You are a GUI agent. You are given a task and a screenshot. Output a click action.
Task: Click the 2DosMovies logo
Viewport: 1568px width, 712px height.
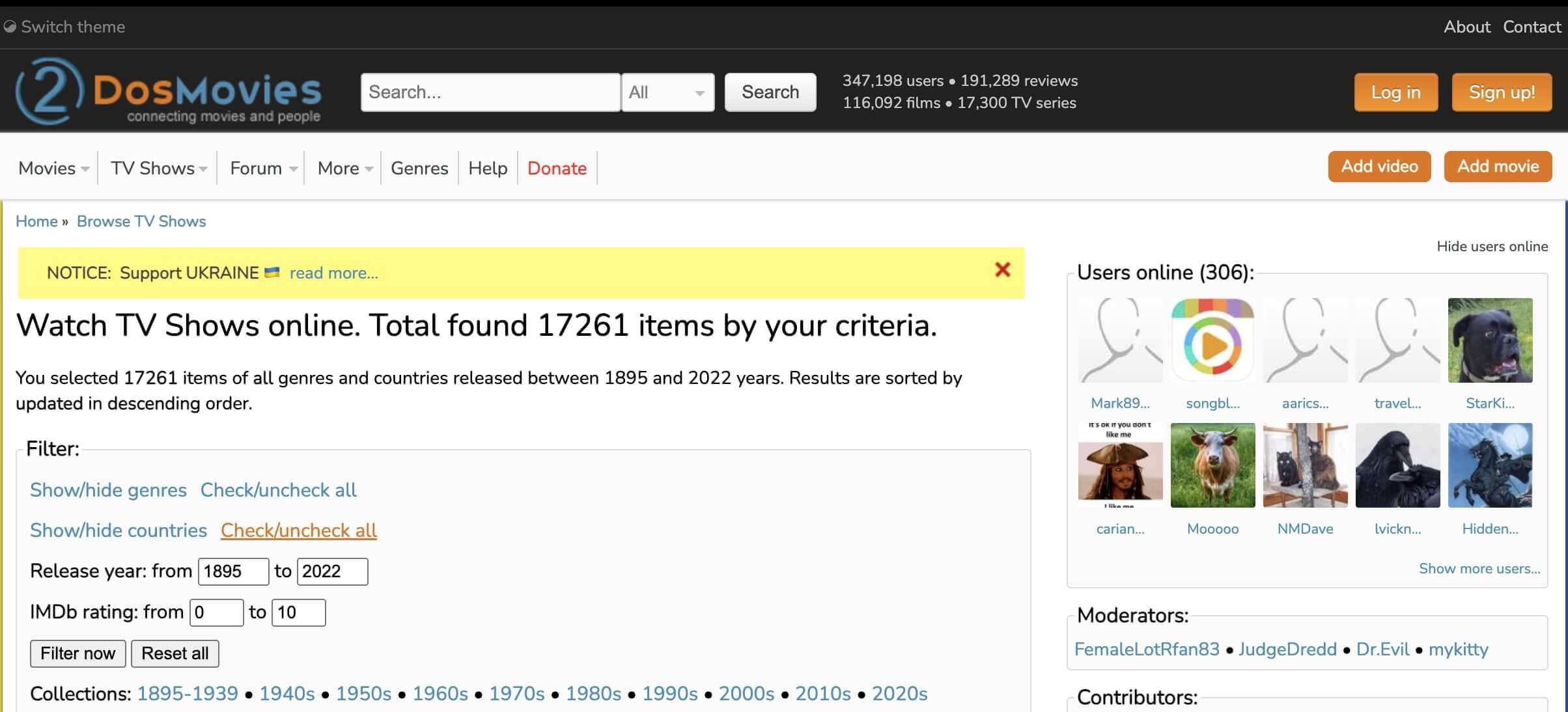(x=168, y=91)
